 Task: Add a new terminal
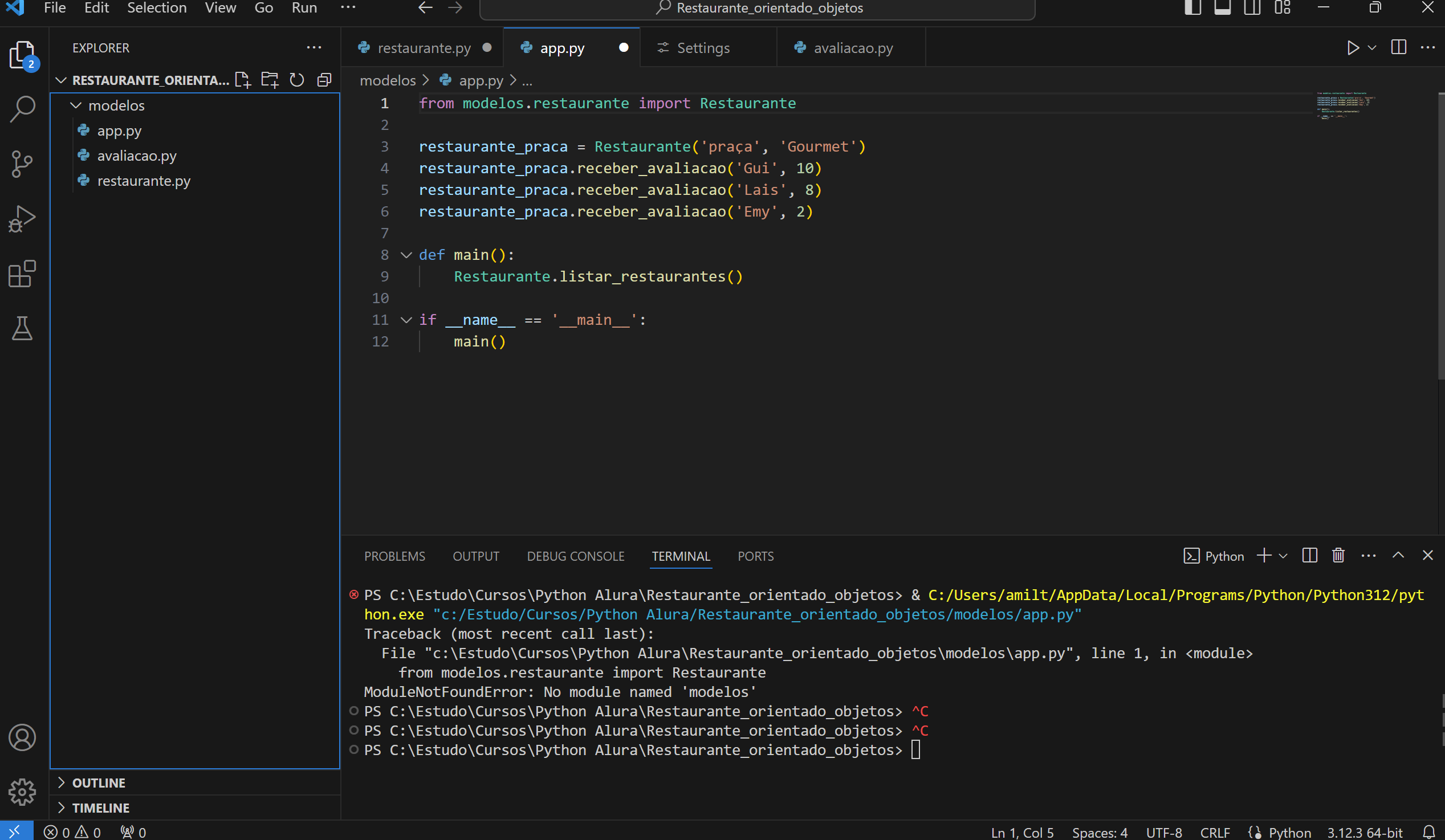pyautogui.click(x=1264, y=555)
